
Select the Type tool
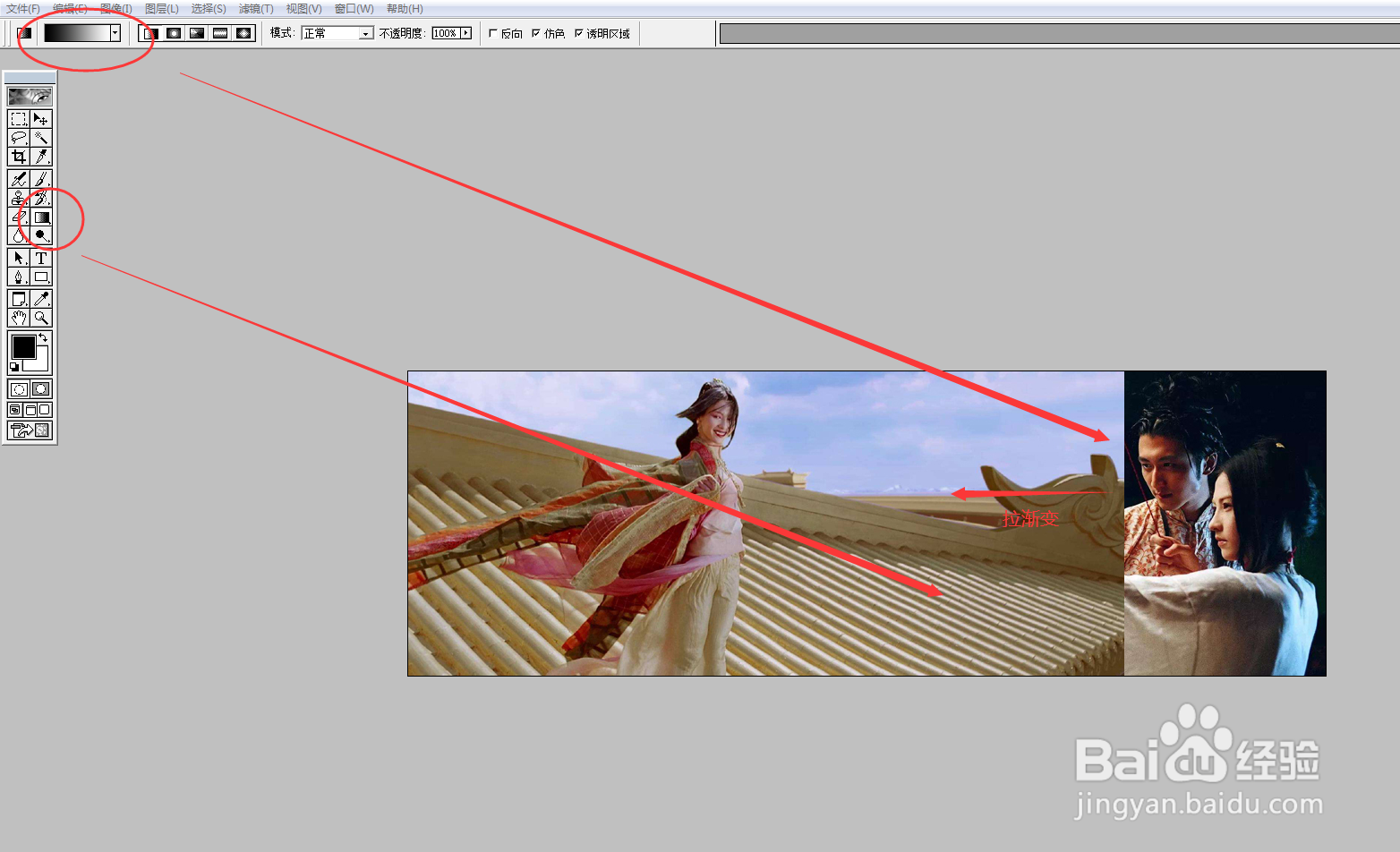[41, 258]
